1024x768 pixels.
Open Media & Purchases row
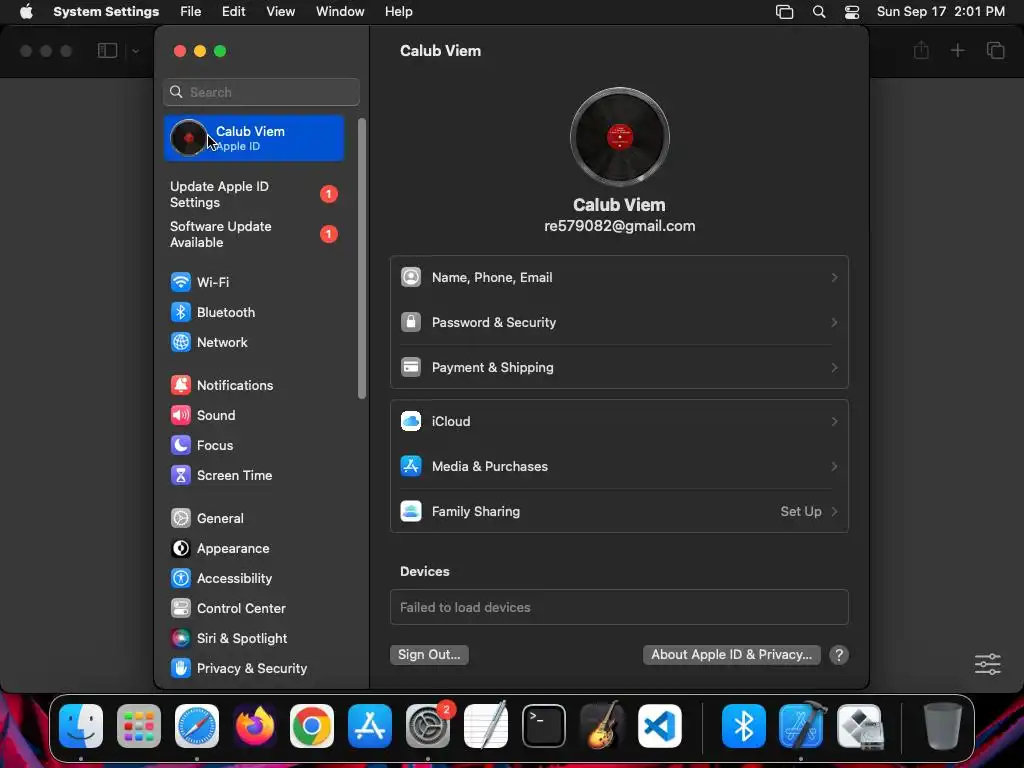619,466
